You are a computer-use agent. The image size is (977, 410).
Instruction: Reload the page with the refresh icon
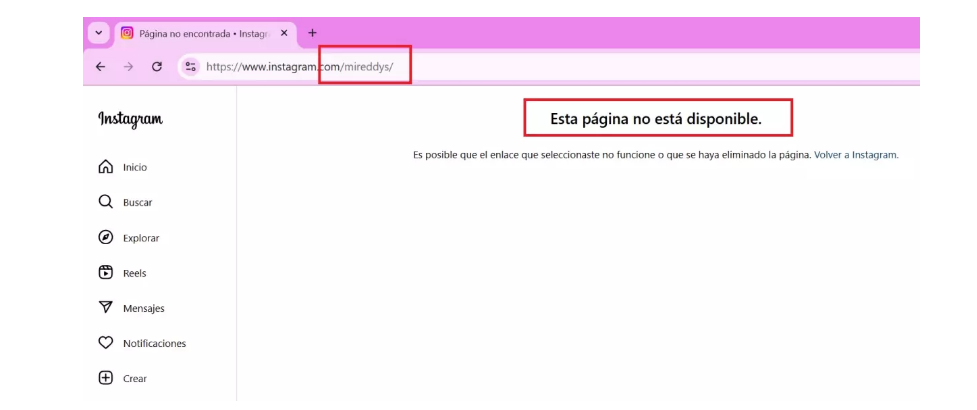point(157,67)
